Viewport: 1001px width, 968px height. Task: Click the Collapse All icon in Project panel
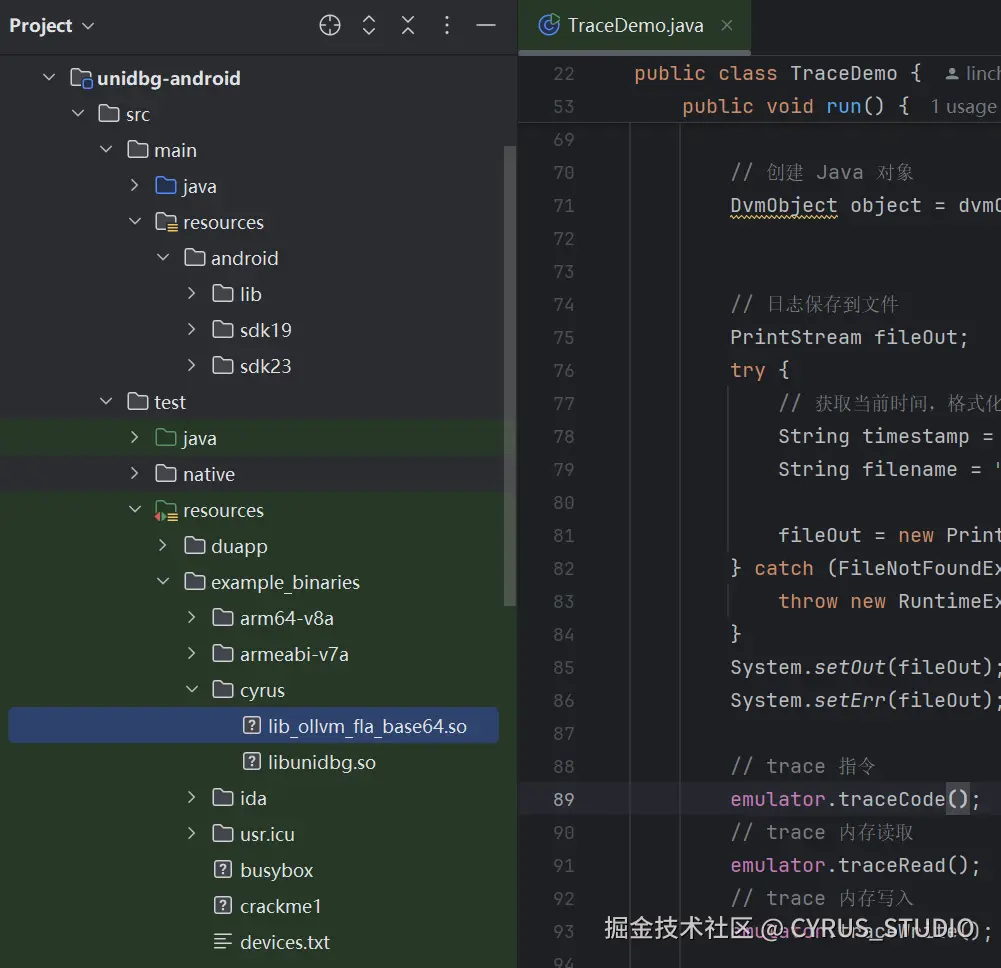pos(408,26)
